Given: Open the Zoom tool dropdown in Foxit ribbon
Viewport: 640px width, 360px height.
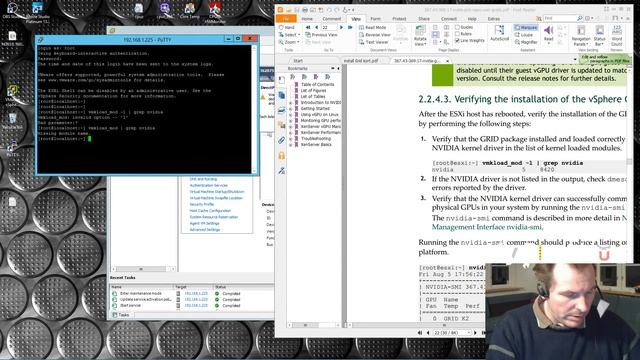Looking at the screenshot, I should pos(289,42).
